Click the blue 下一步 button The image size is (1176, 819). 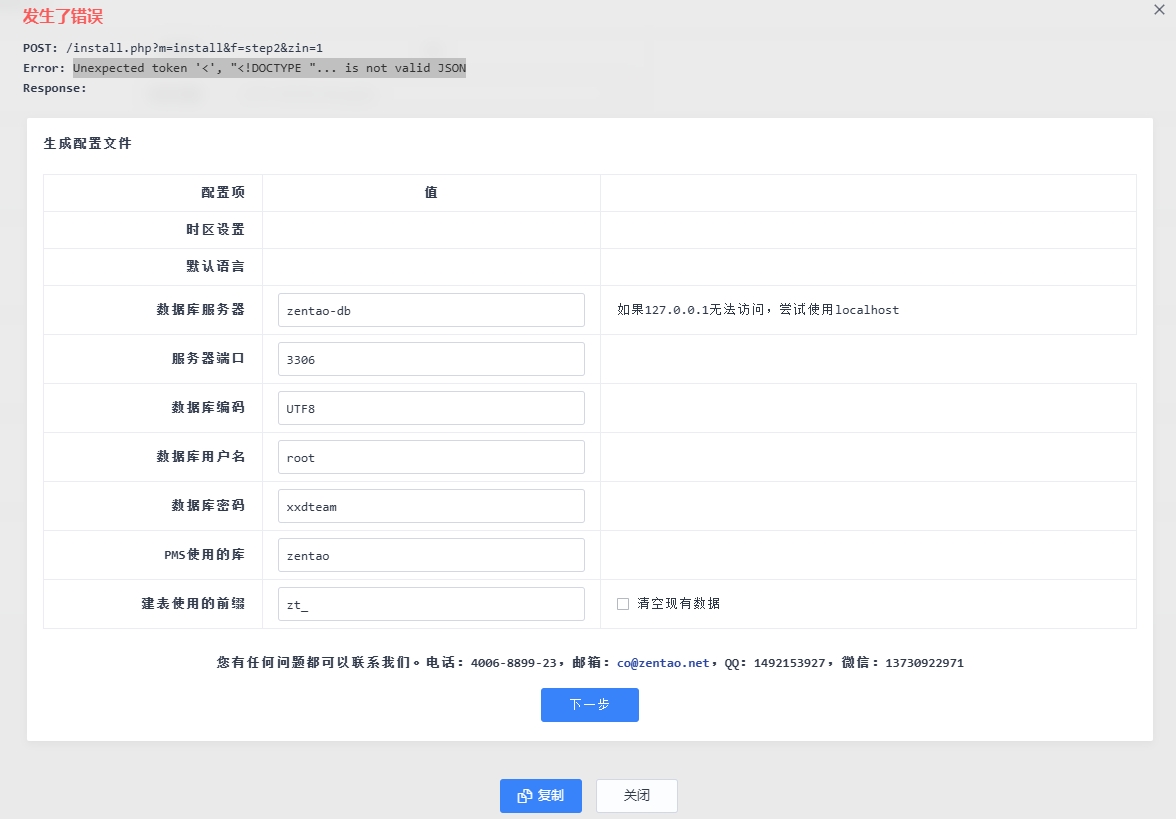(589, 705)
